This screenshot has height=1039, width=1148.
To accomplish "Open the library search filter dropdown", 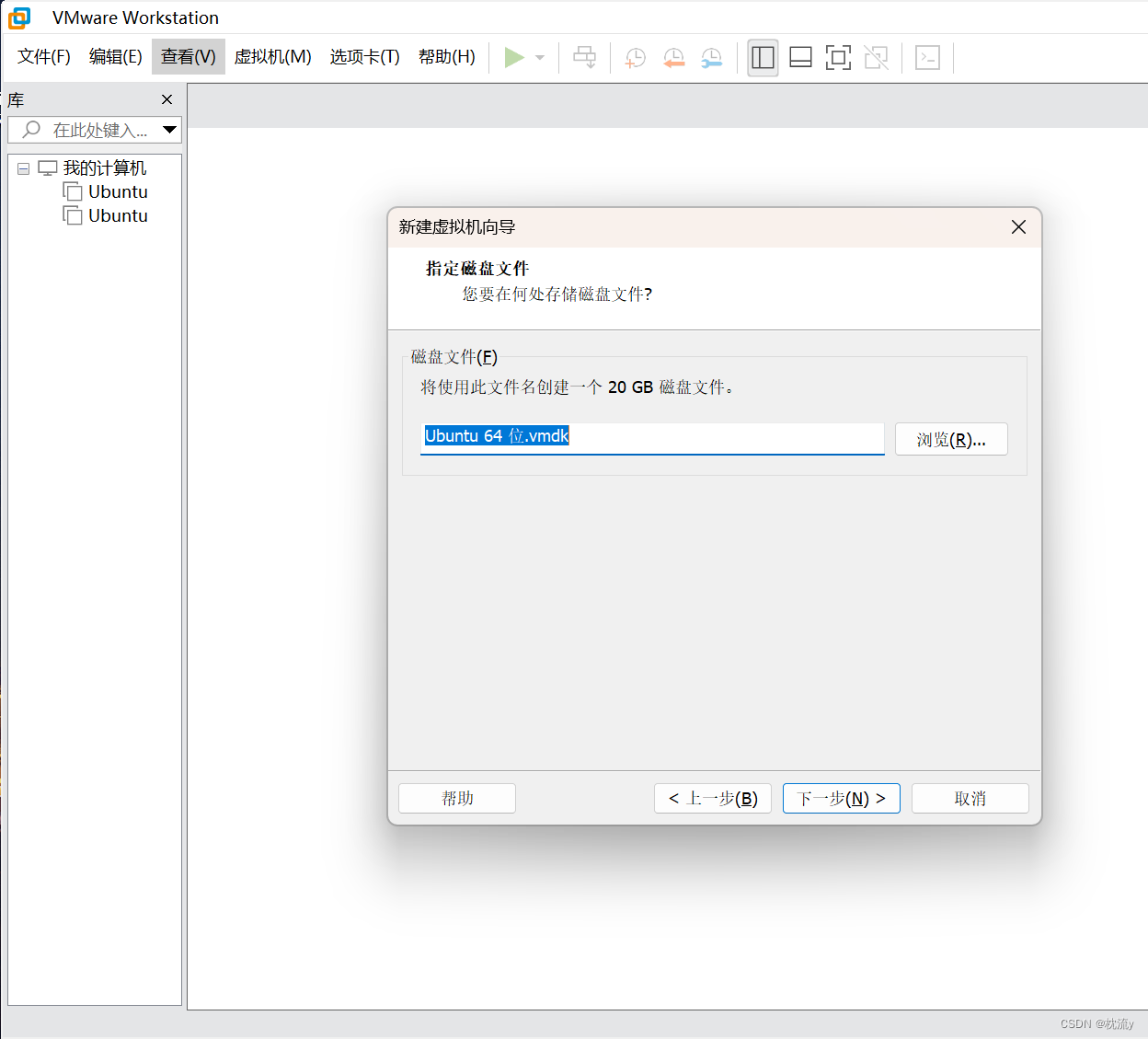I will [169, 130].
